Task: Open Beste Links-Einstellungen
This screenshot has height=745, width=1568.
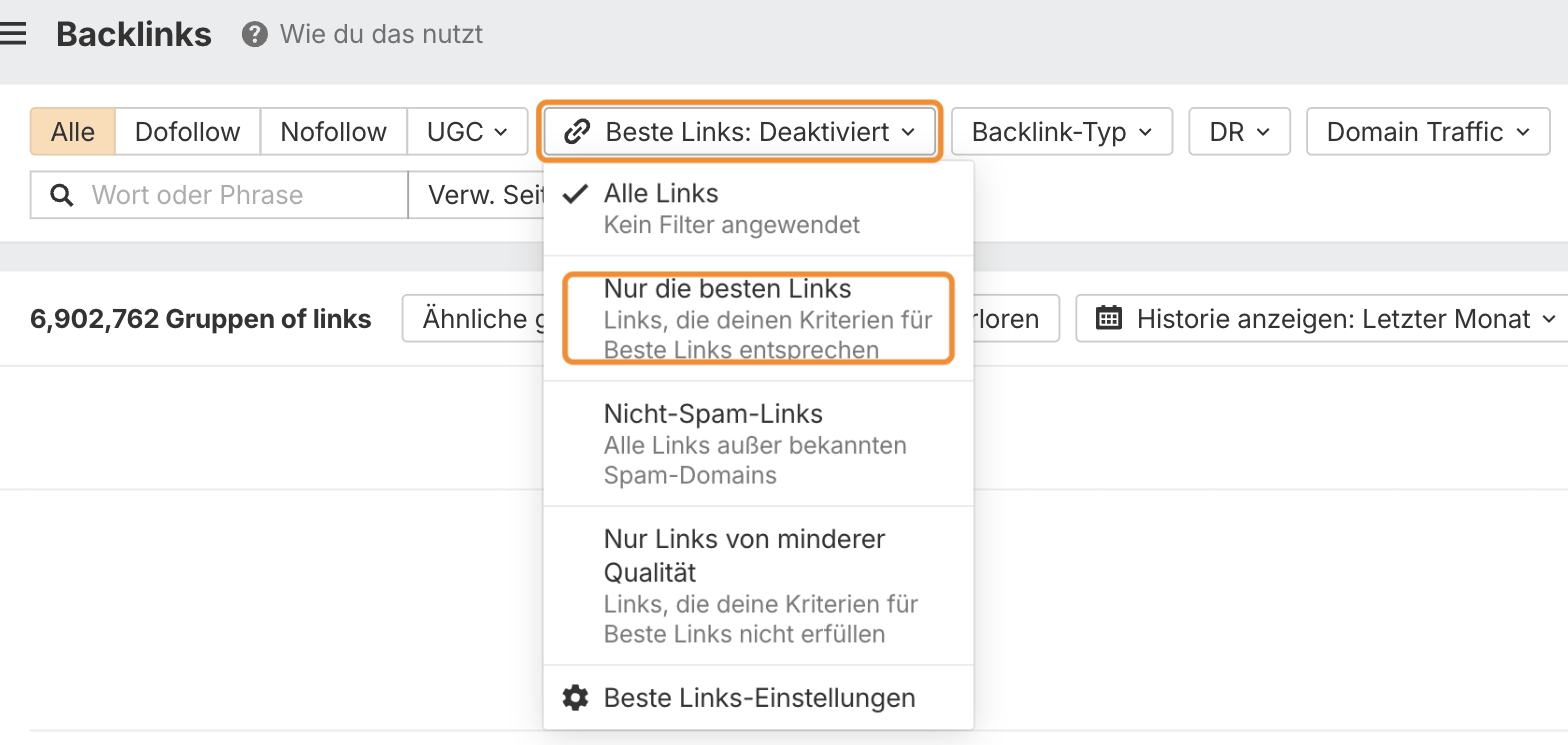Action: click(758, 697)
